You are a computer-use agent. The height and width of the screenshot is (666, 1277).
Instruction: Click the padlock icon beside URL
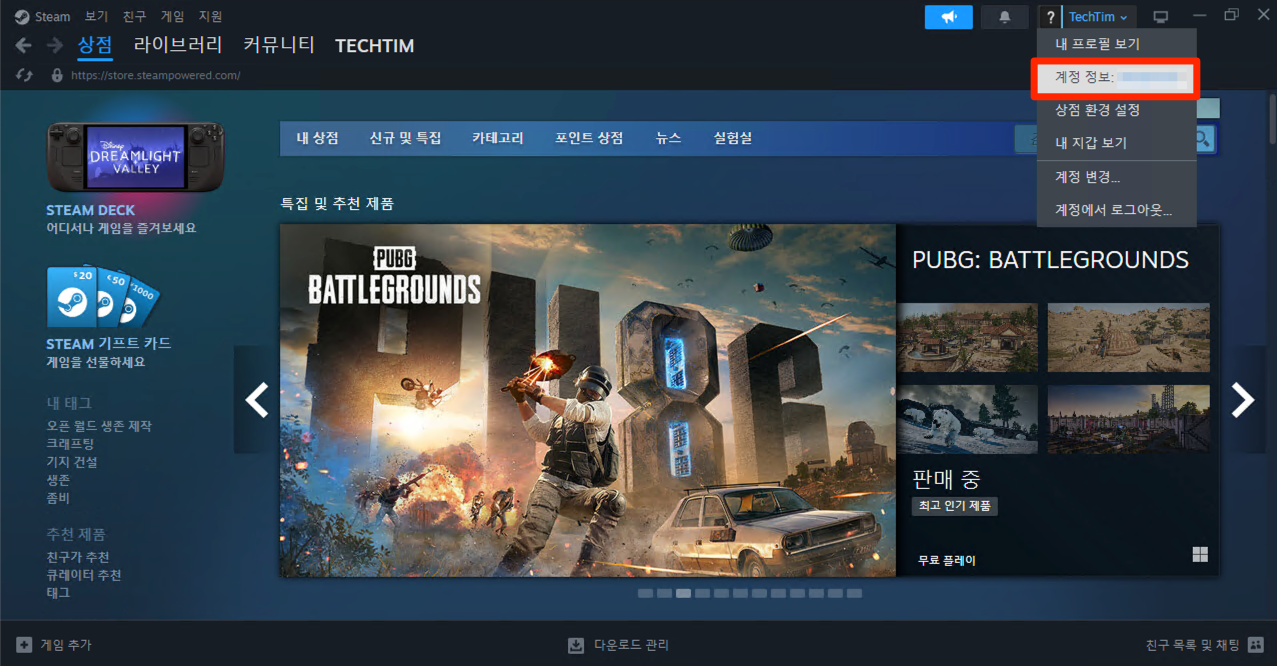(x=57, y=75)
